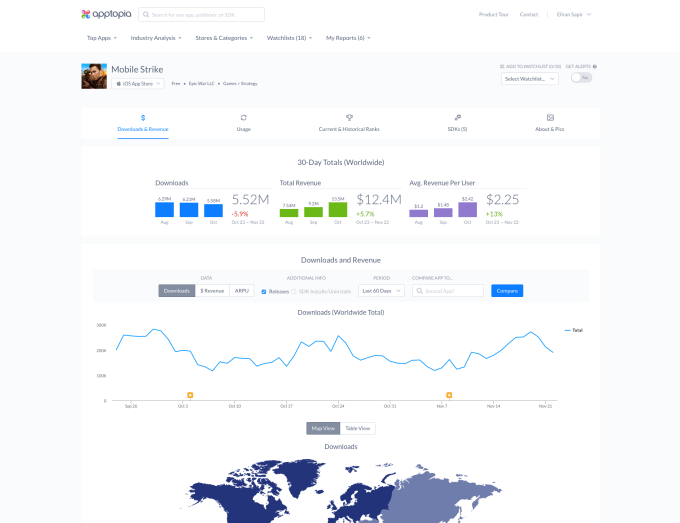The height and width of the screenshot is (523, 680).
Task: Click the Nov 7 release marker on the chart
Action: (x=449, y=395)
